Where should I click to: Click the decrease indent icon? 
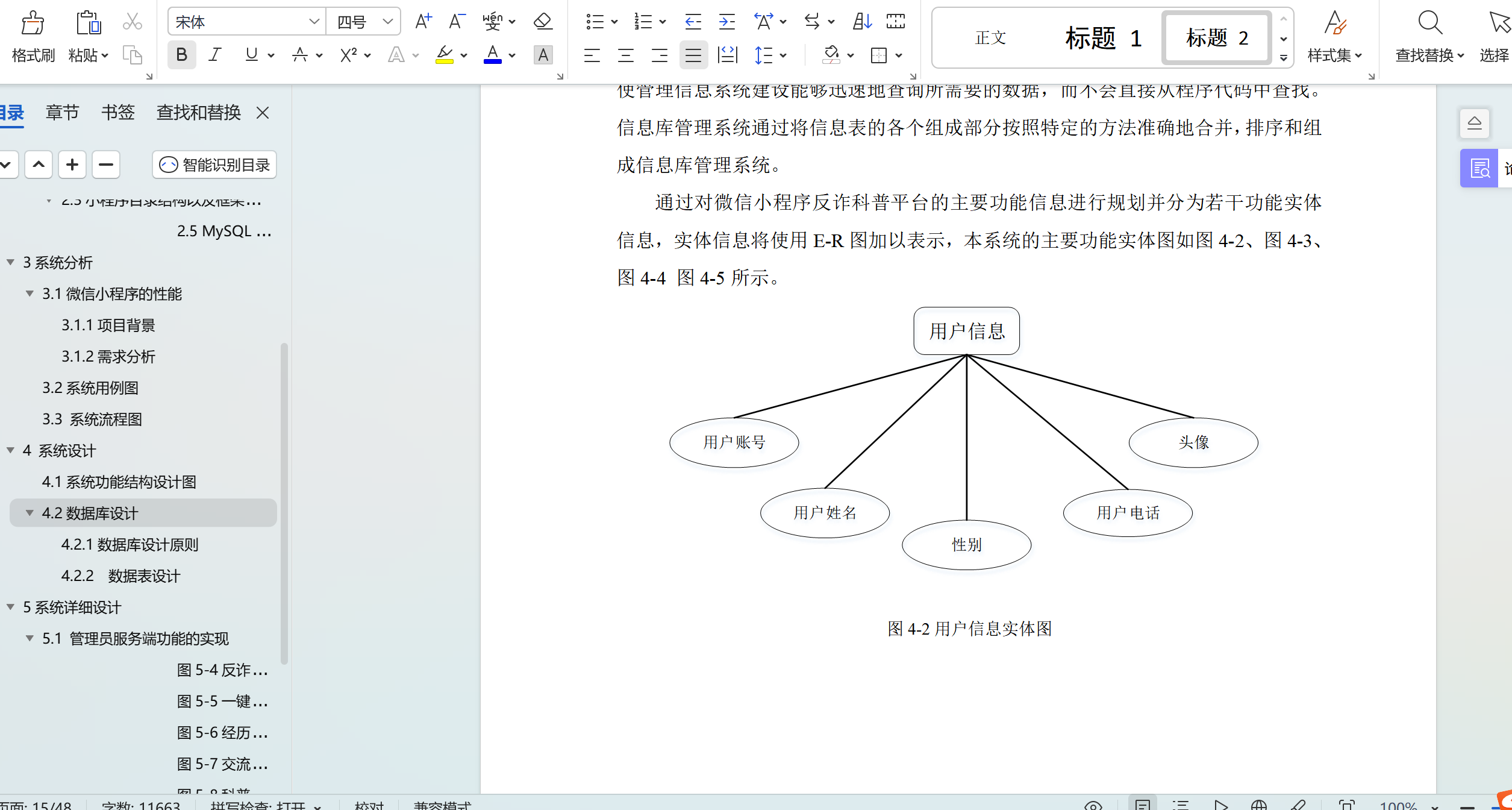[x=692, y=21]
